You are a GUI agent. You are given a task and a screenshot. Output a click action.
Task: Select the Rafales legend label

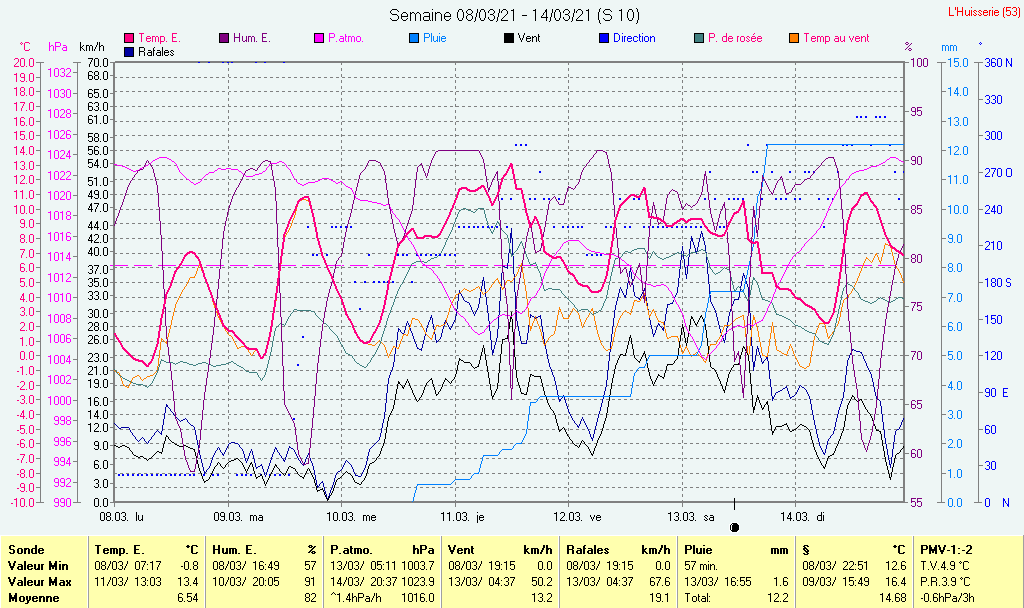(x=156, y=52)
